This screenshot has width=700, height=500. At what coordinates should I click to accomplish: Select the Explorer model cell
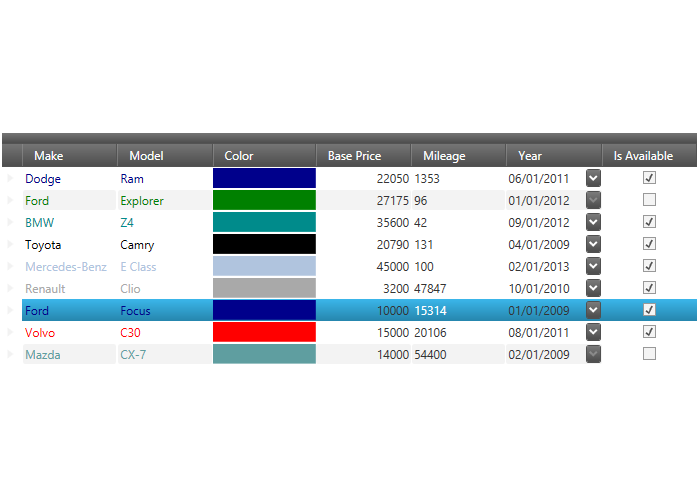point(165,200)
